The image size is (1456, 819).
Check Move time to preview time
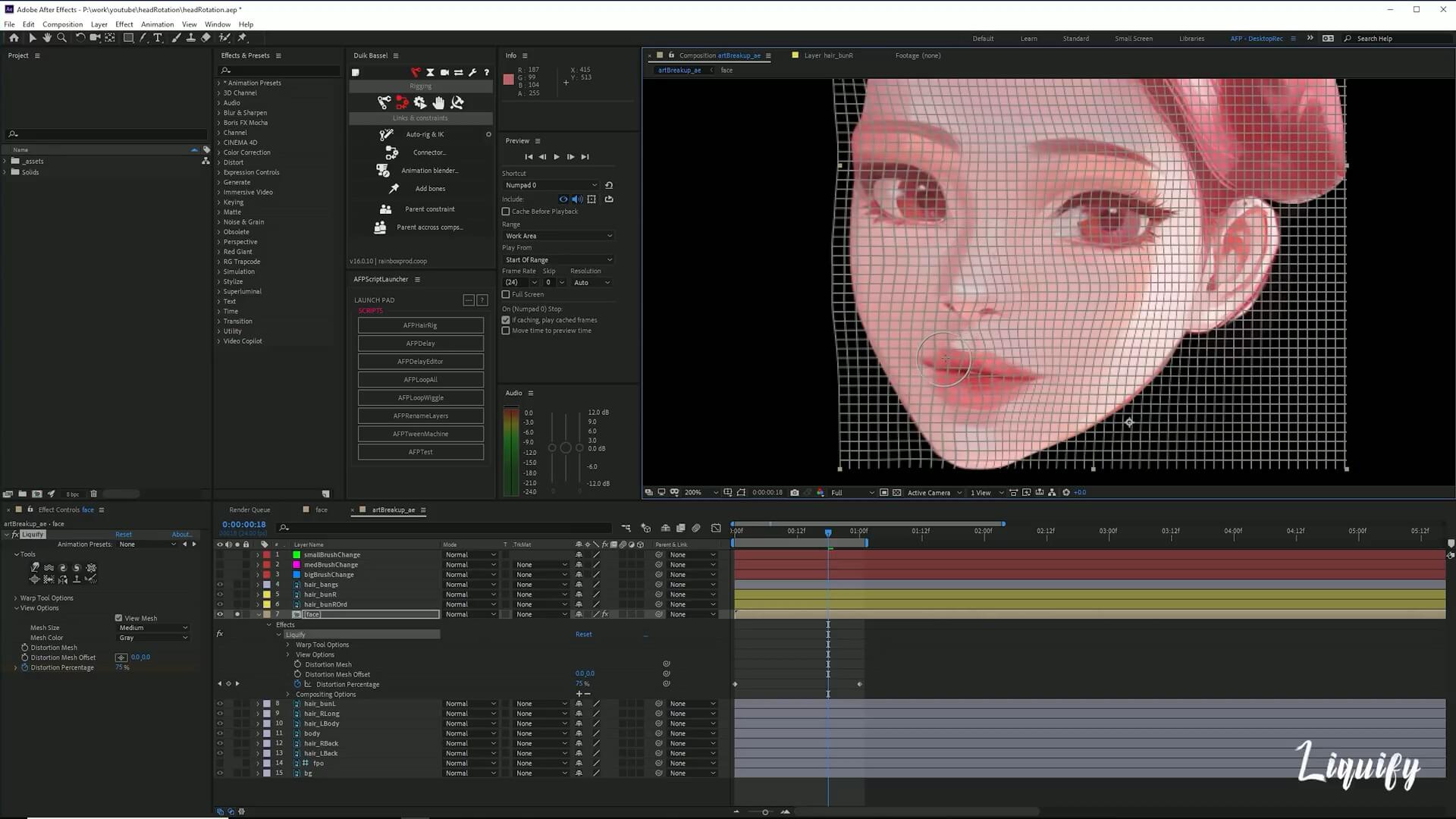(506, 331)
